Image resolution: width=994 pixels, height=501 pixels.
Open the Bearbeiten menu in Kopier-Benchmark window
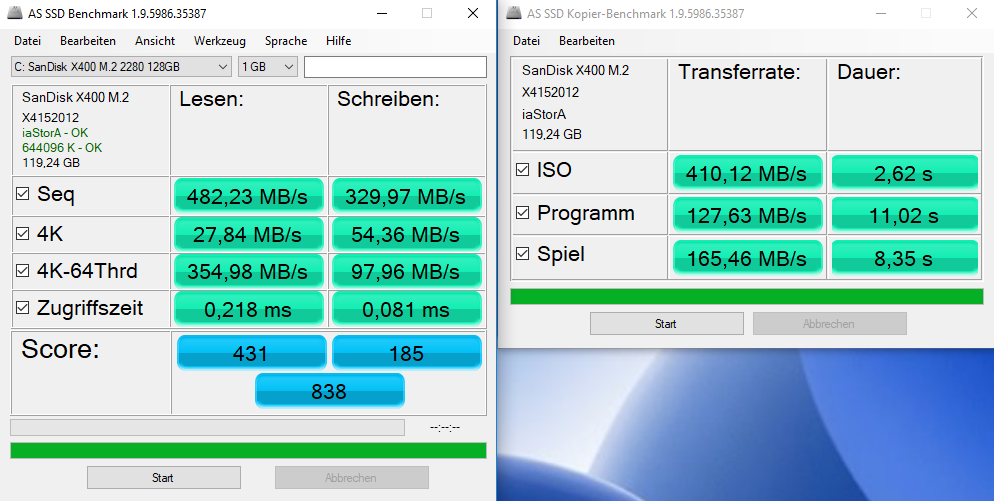[x=587, y=41]
